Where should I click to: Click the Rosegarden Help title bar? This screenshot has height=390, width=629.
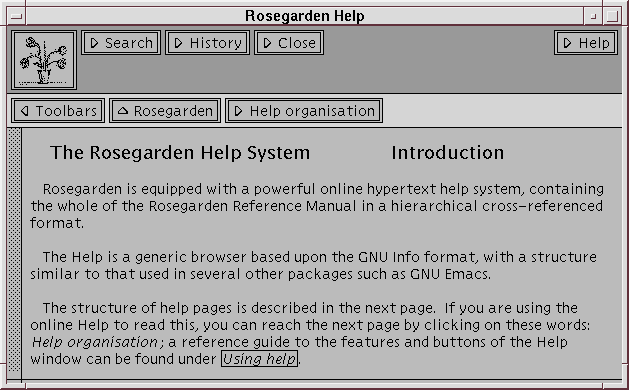(x=305, y=16)
